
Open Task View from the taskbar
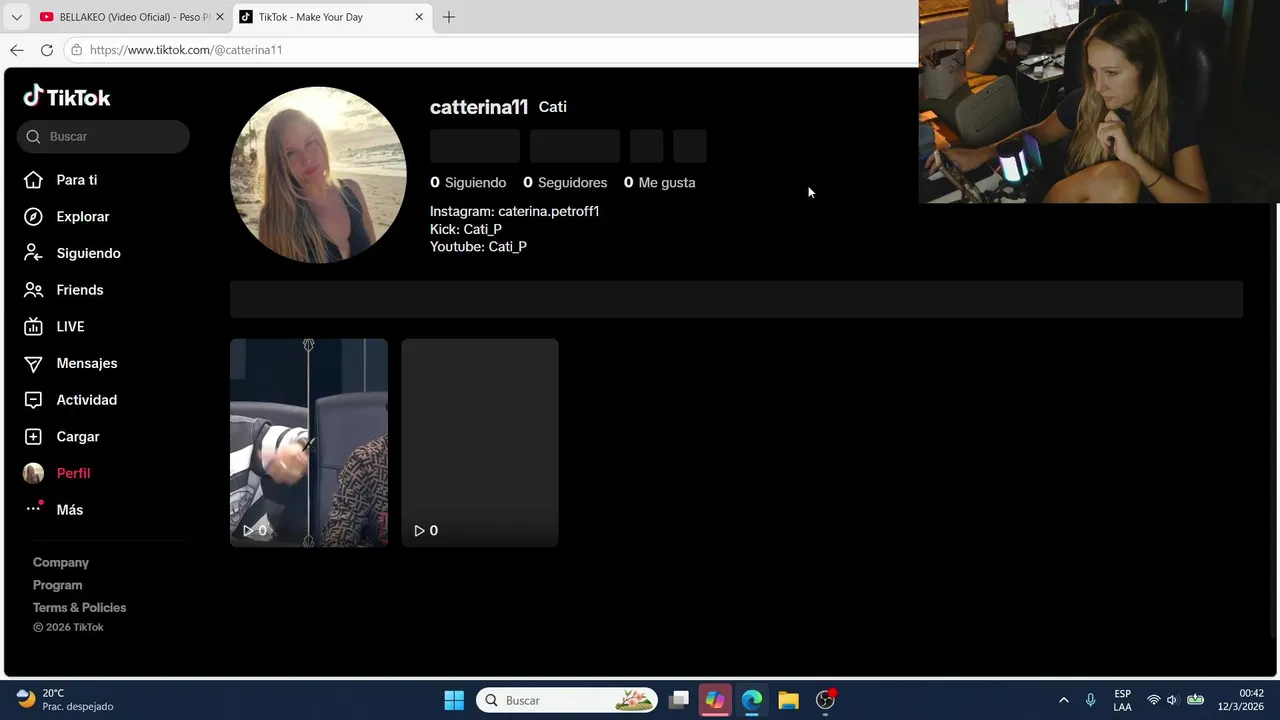point(679,700)
